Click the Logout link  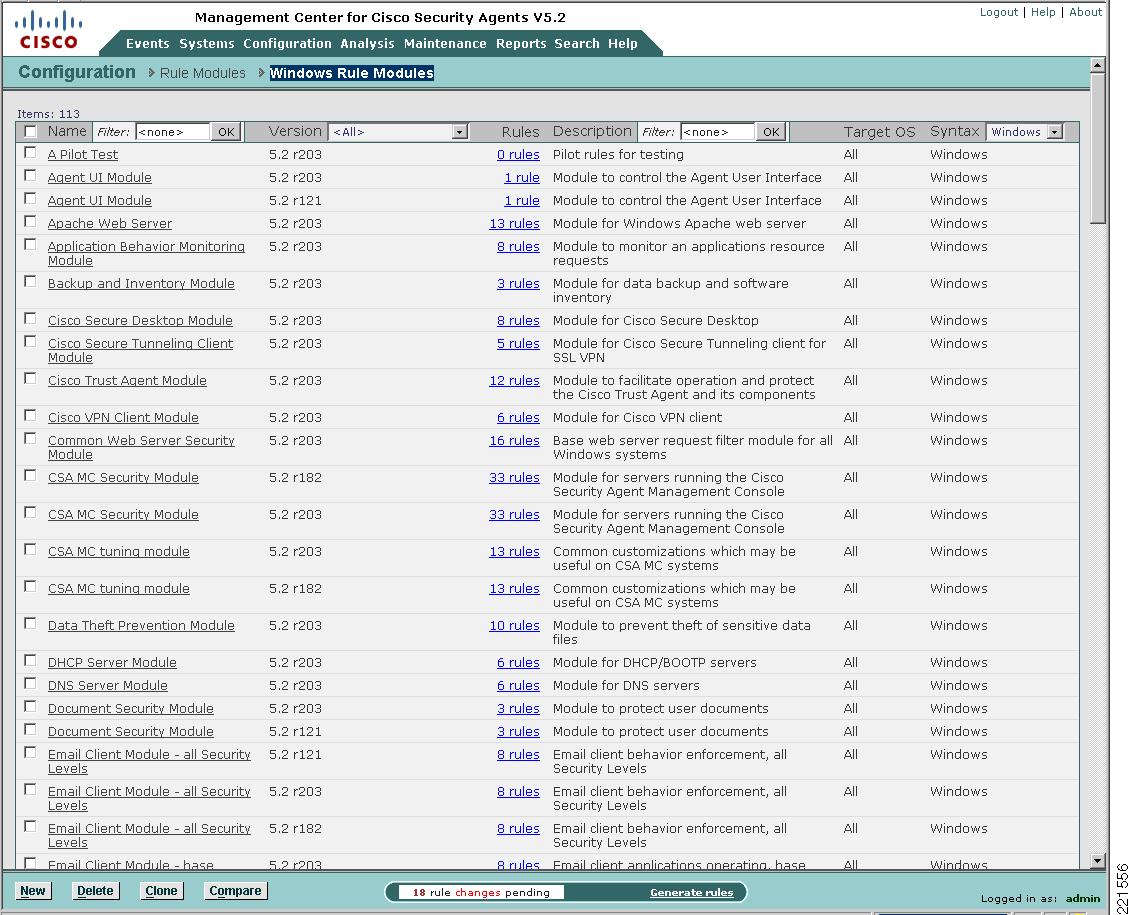[x=999, y=12]
